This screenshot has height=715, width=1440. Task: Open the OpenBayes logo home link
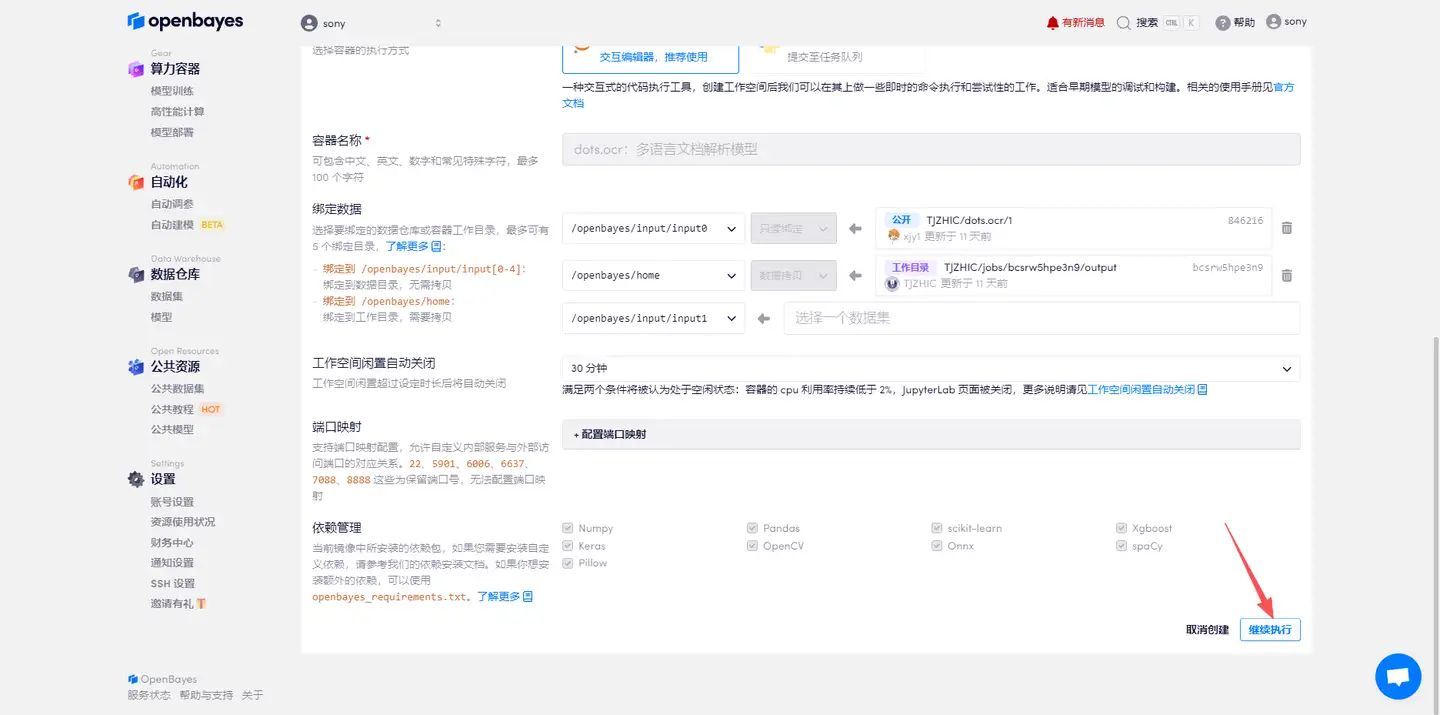pyautogui.click(x=185, y=21)
